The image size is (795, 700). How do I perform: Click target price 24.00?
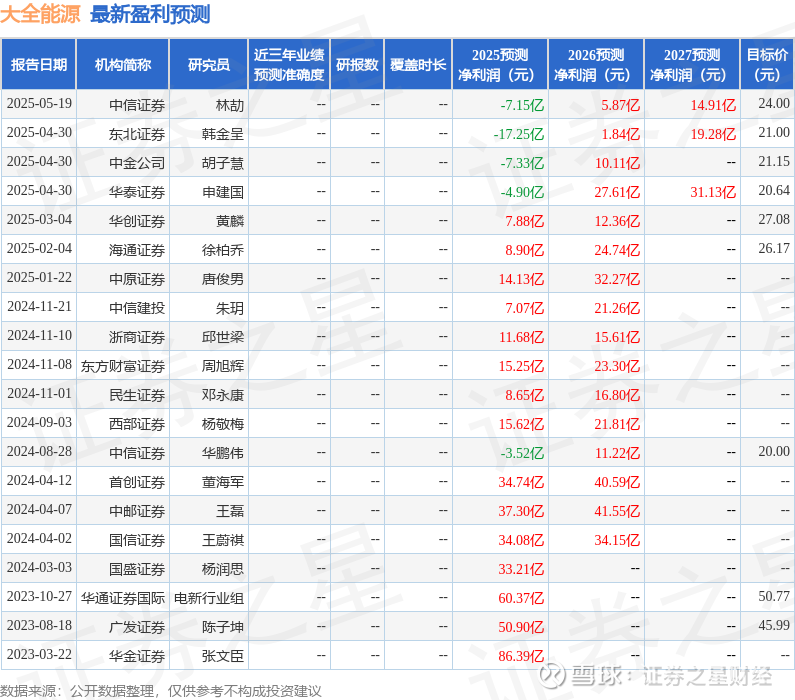[x=774, y=103]
